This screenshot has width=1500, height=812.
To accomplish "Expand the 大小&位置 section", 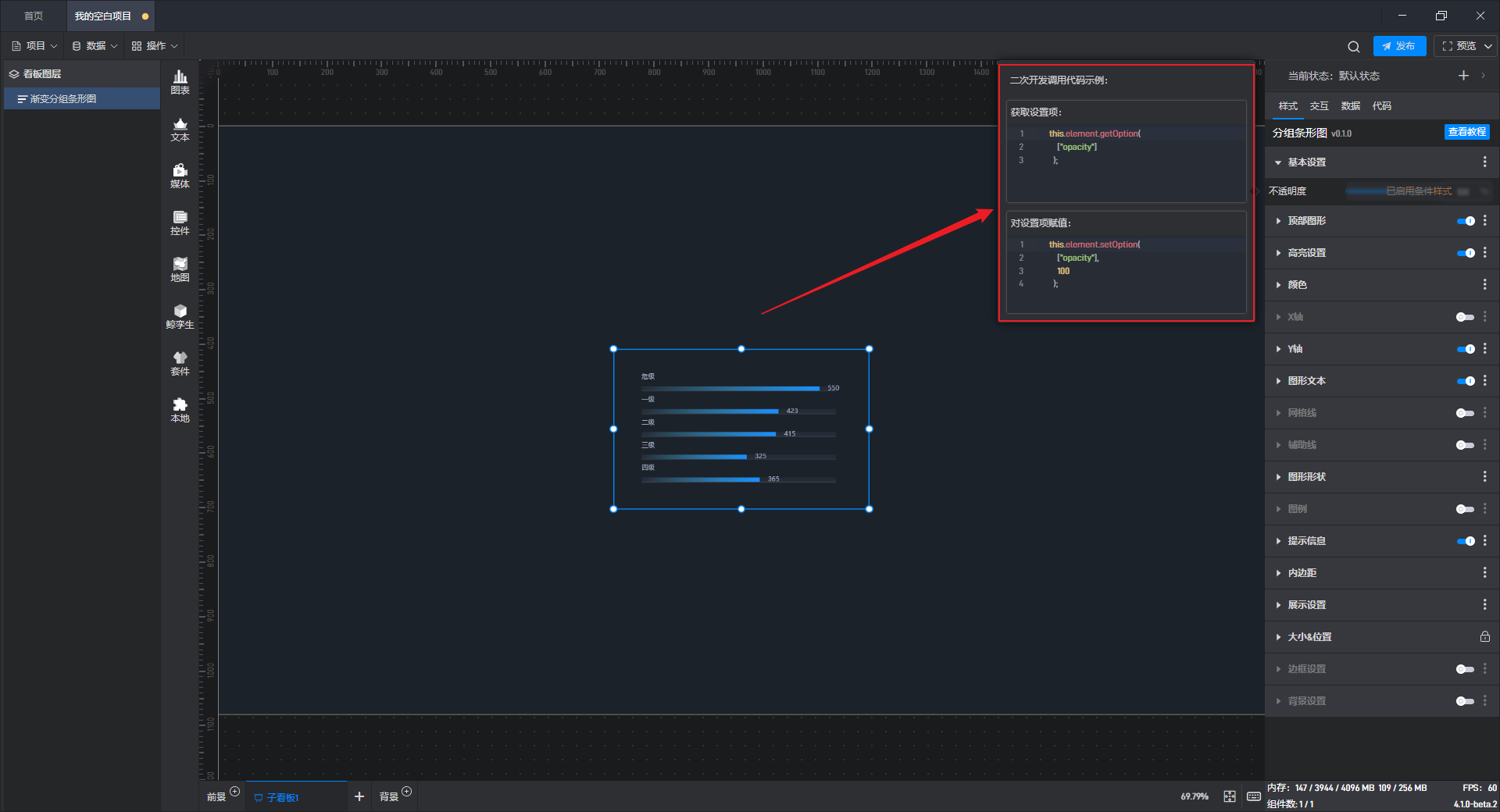I will pyautogui.click(x=1278, y=637).
